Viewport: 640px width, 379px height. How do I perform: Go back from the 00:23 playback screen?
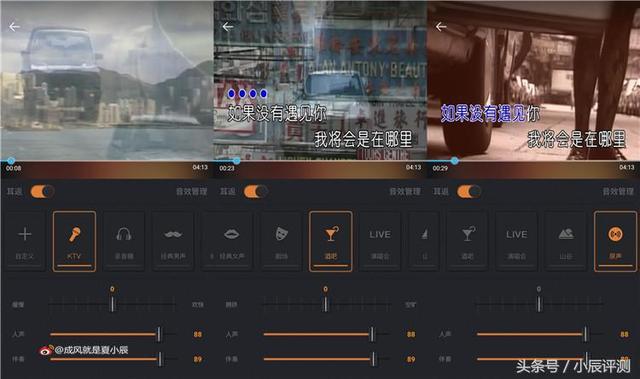click(x=228, y=27)
